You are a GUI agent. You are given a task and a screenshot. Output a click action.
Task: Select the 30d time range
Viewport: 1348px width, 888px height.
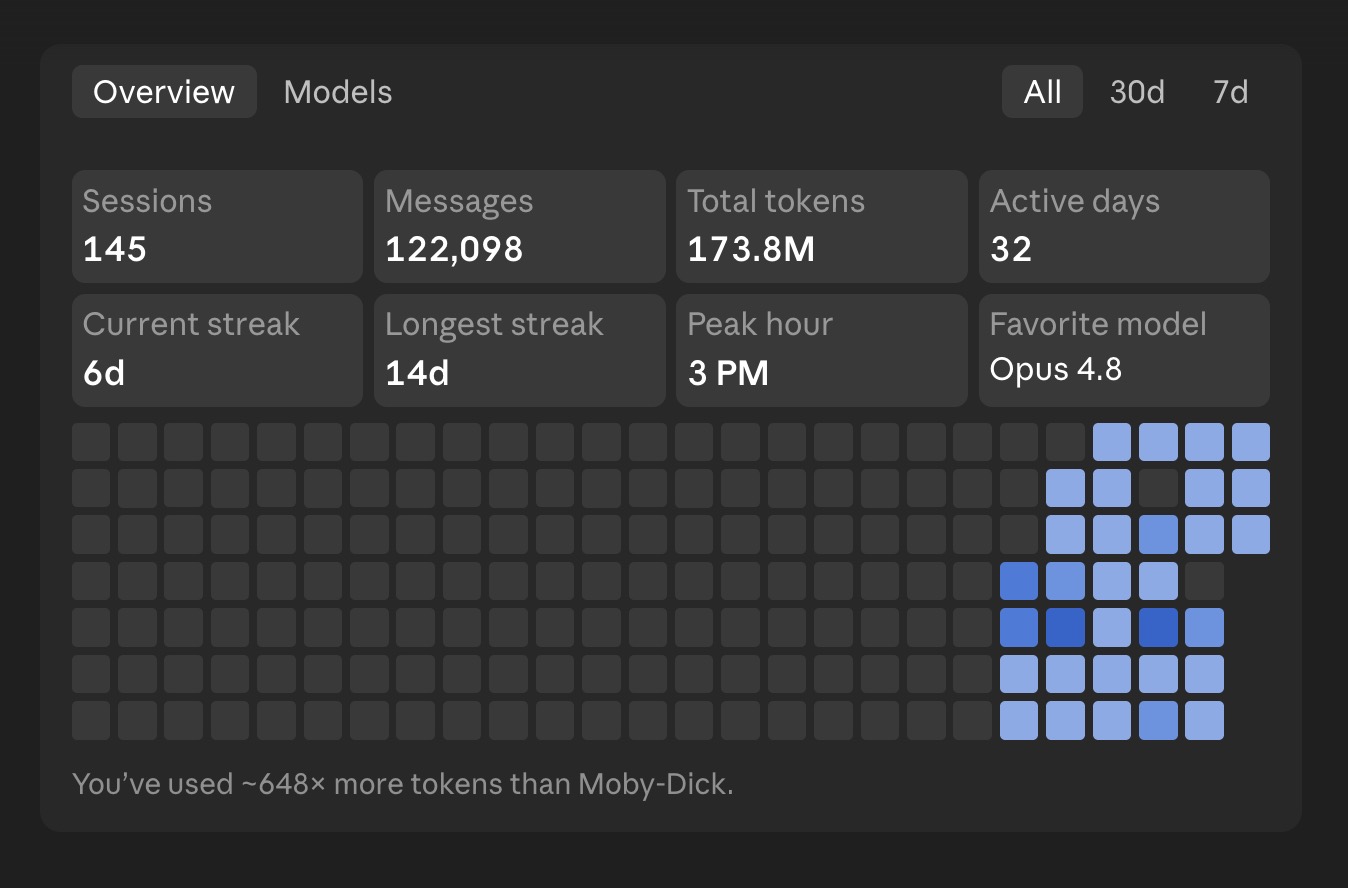click(1137, 92)
